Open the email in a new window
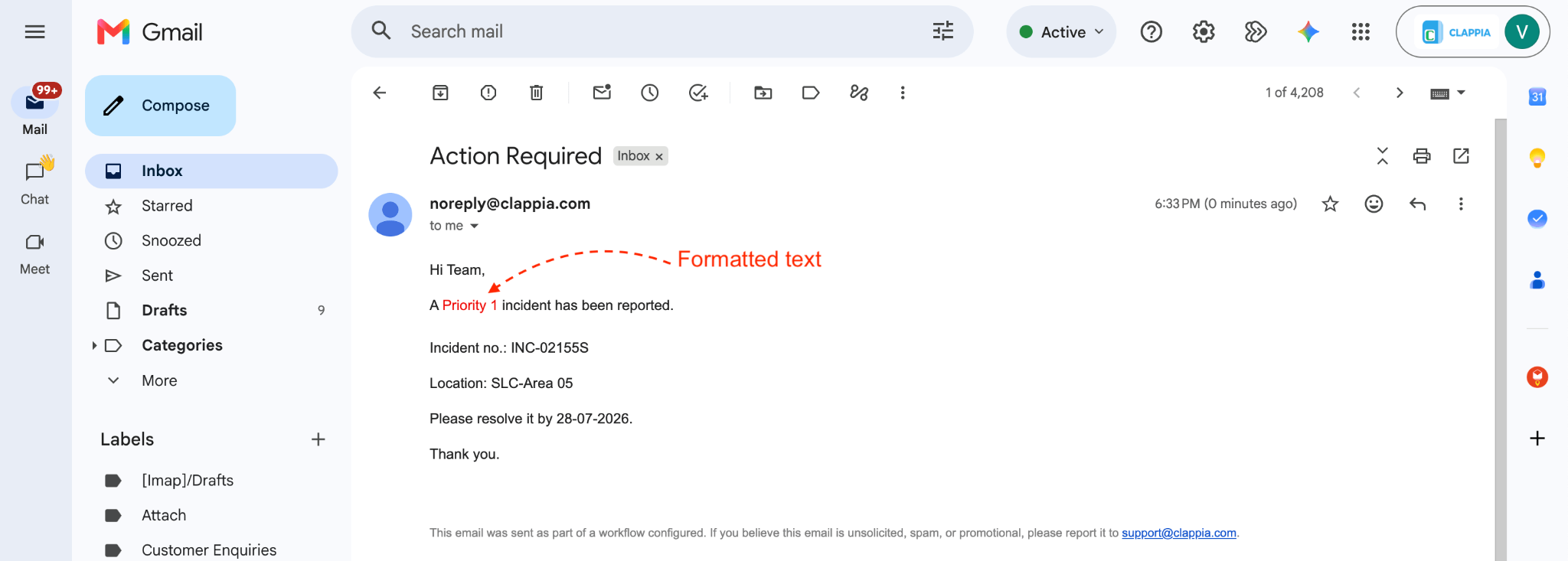Screen dimensions: 1568x561 click(x=1461, y=156)
